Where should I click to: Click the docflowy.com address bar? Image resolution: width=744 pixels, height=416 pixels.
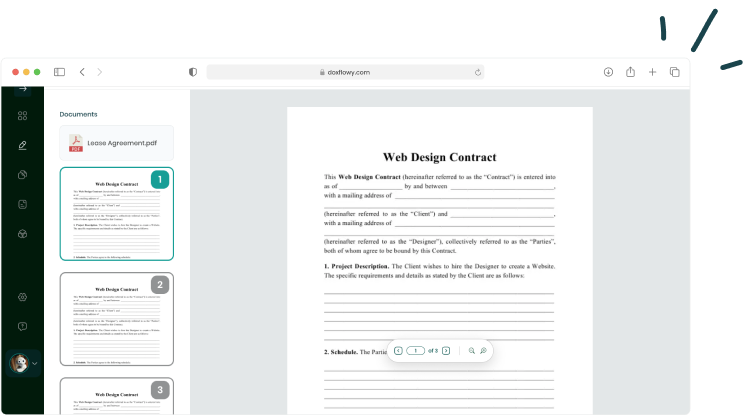click(x=345, y=72)
